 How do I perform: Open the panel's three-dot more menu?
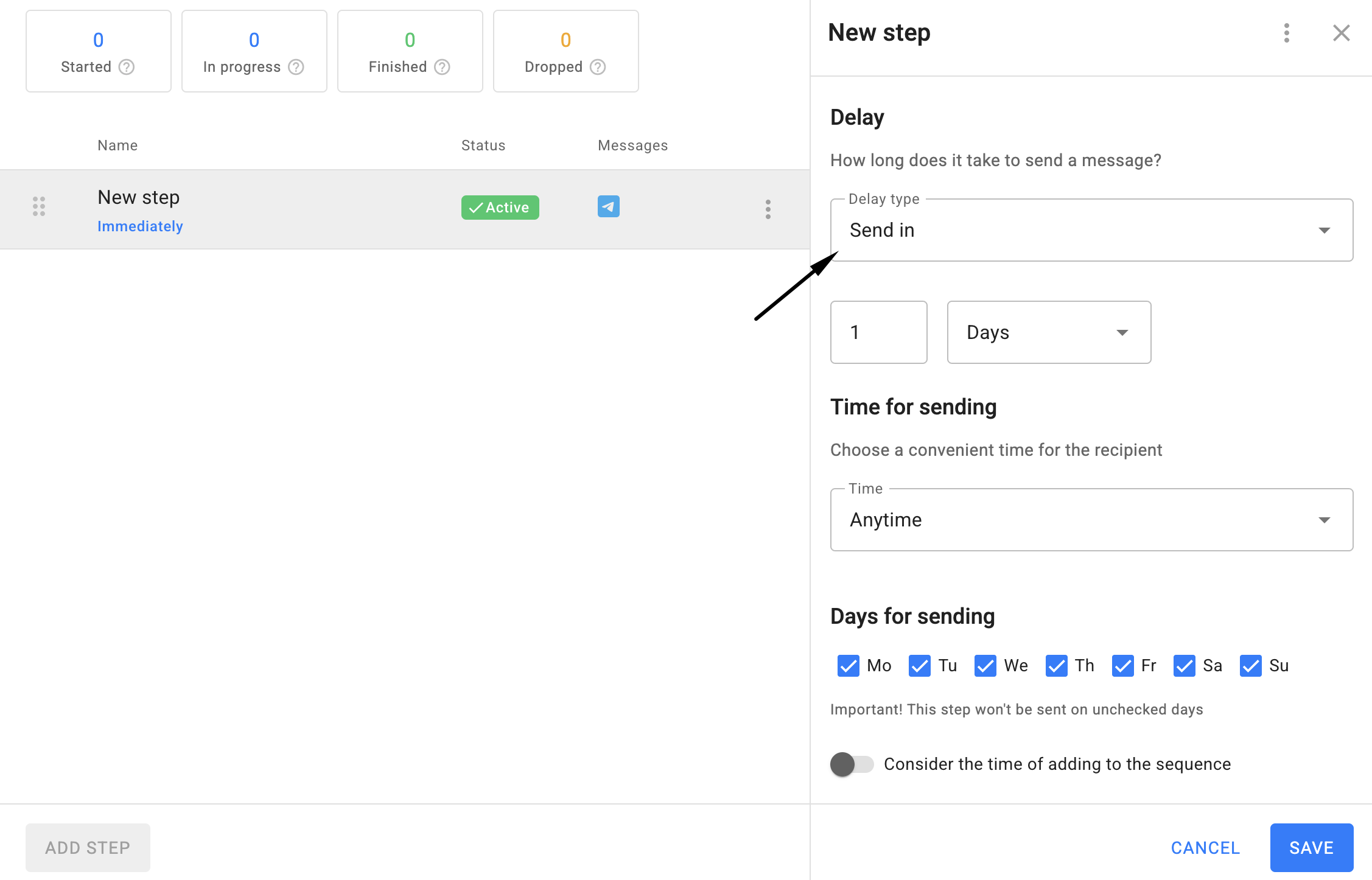(1286, 33)
